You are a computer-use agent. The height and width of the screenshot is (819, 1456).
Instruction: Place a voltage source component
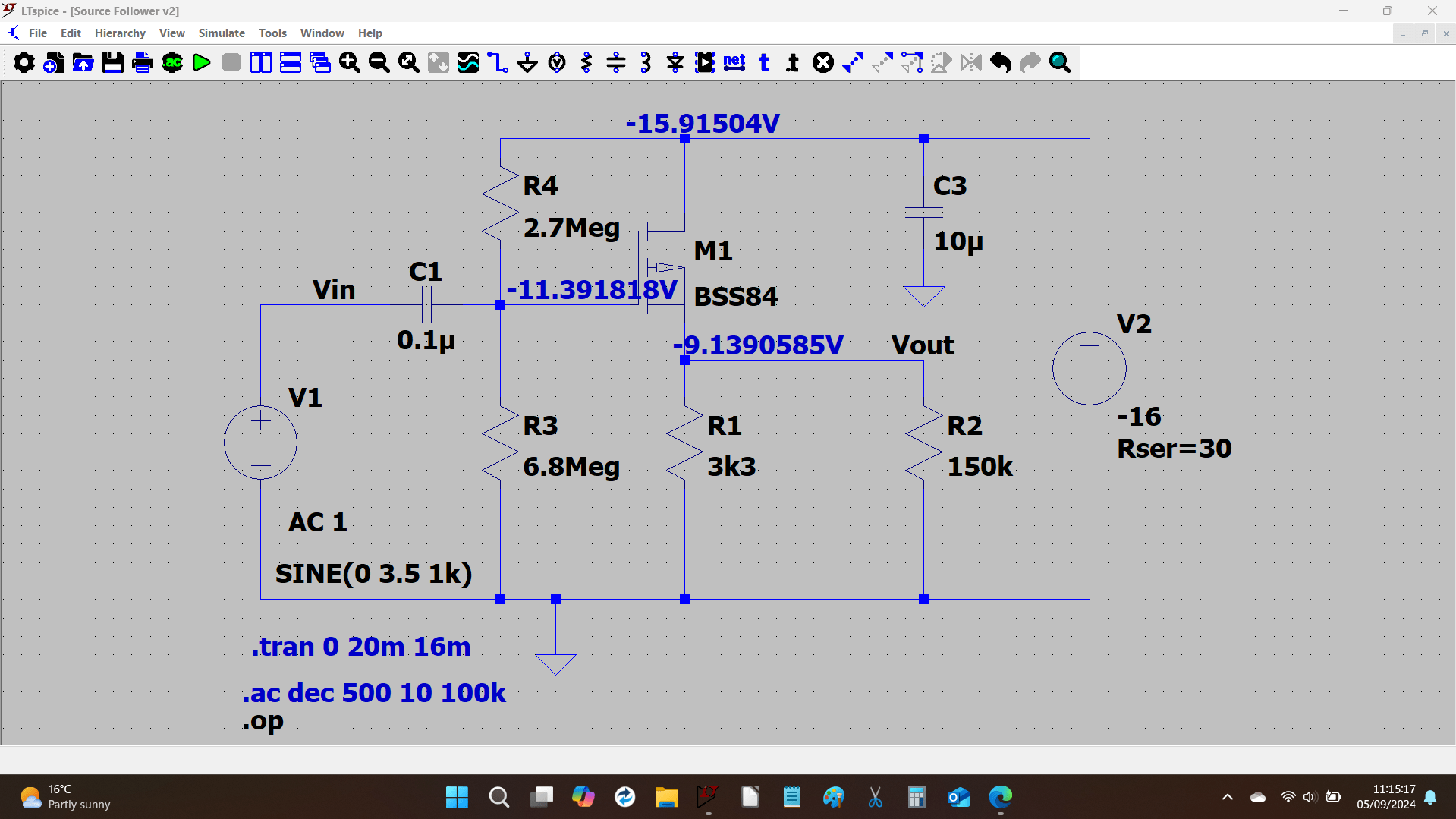(557, 62)
